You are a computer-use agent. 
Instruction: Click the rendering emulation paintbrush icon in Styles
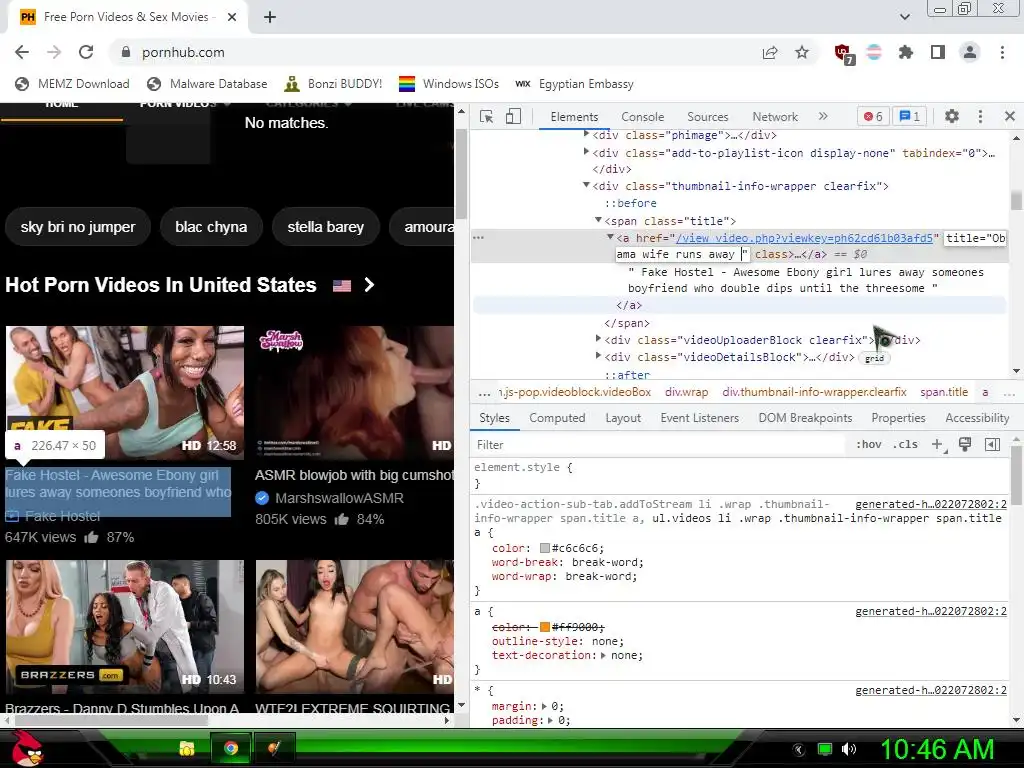pos(965,445)
